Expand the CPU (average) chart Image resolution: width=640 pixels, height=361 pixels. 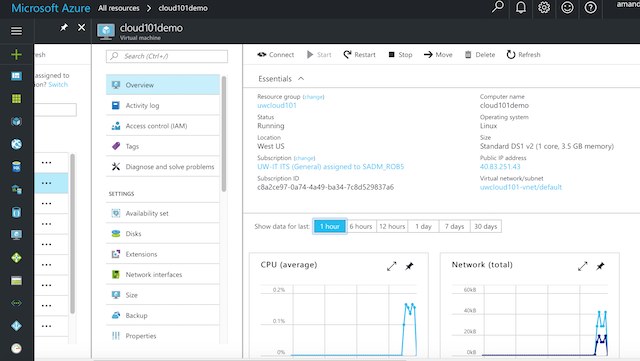[x=391, y=266]
